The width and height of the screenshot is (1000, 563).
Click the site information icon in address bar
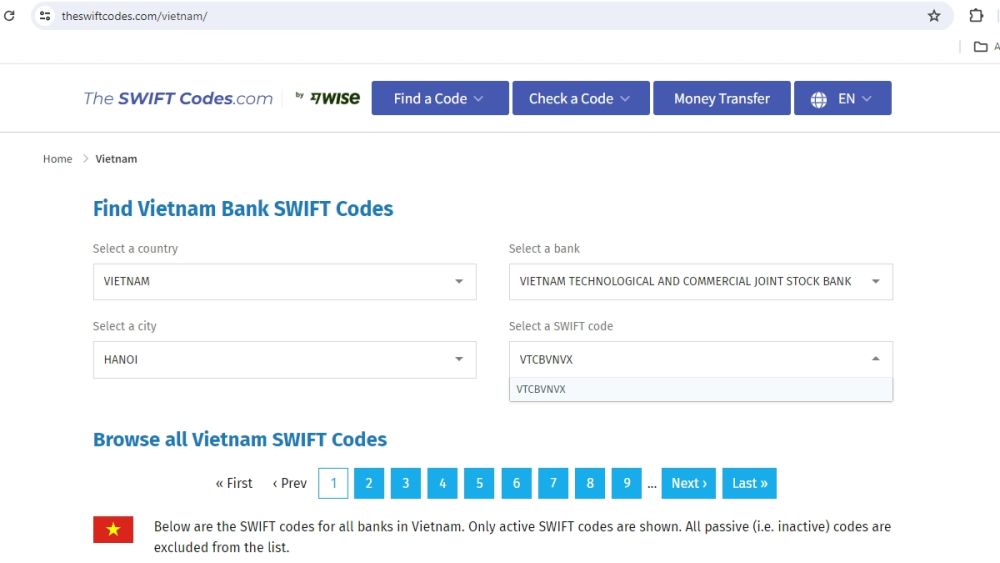point(45,16)
